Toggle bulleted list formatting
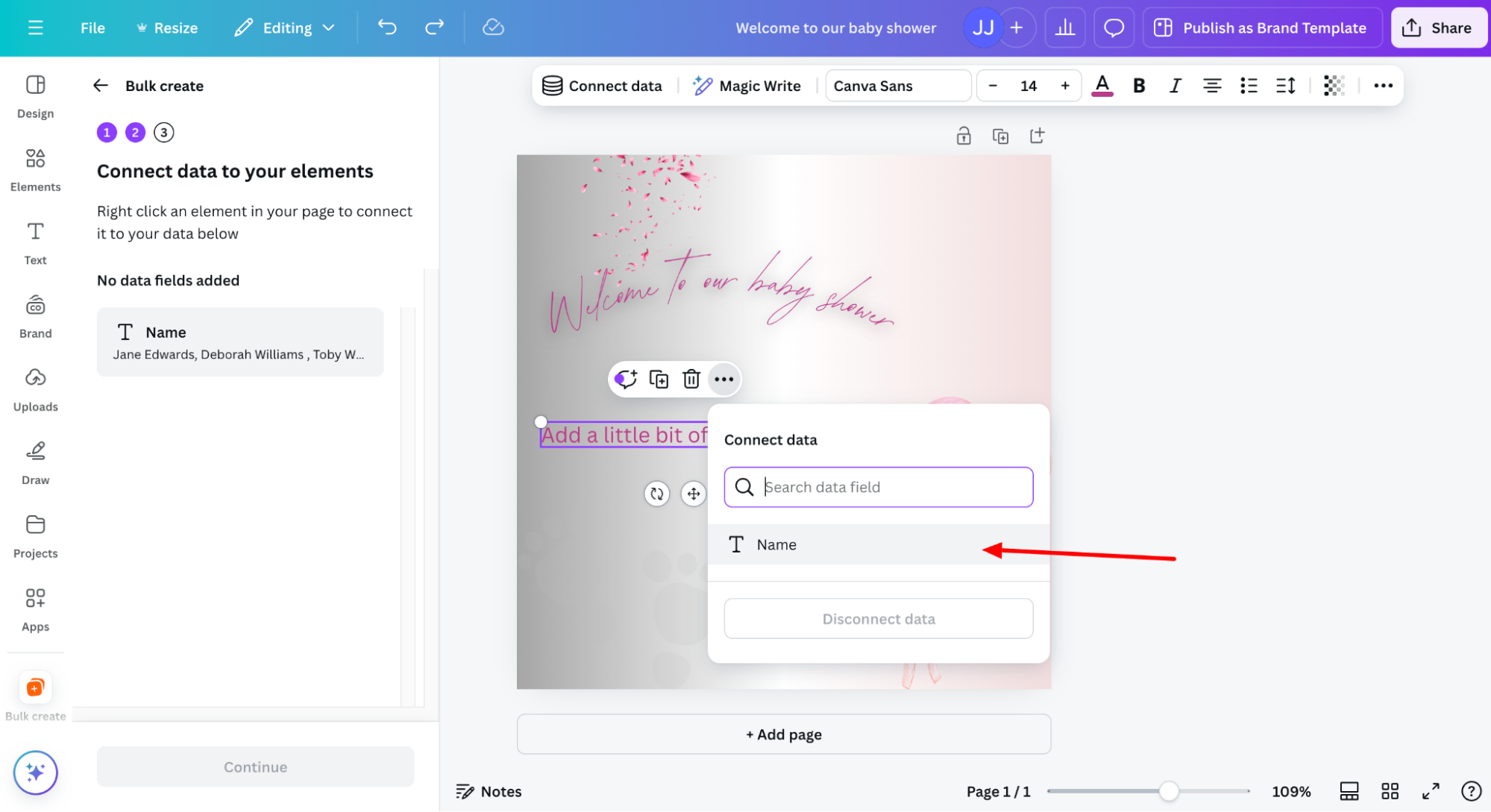 click(x=1249, y=86)
